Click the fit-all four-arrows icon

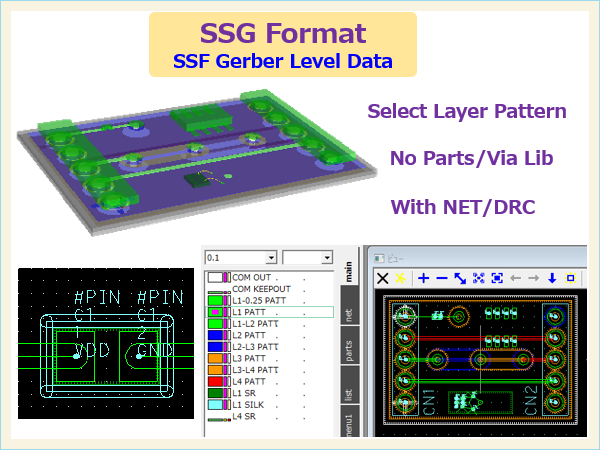(479, 278)
